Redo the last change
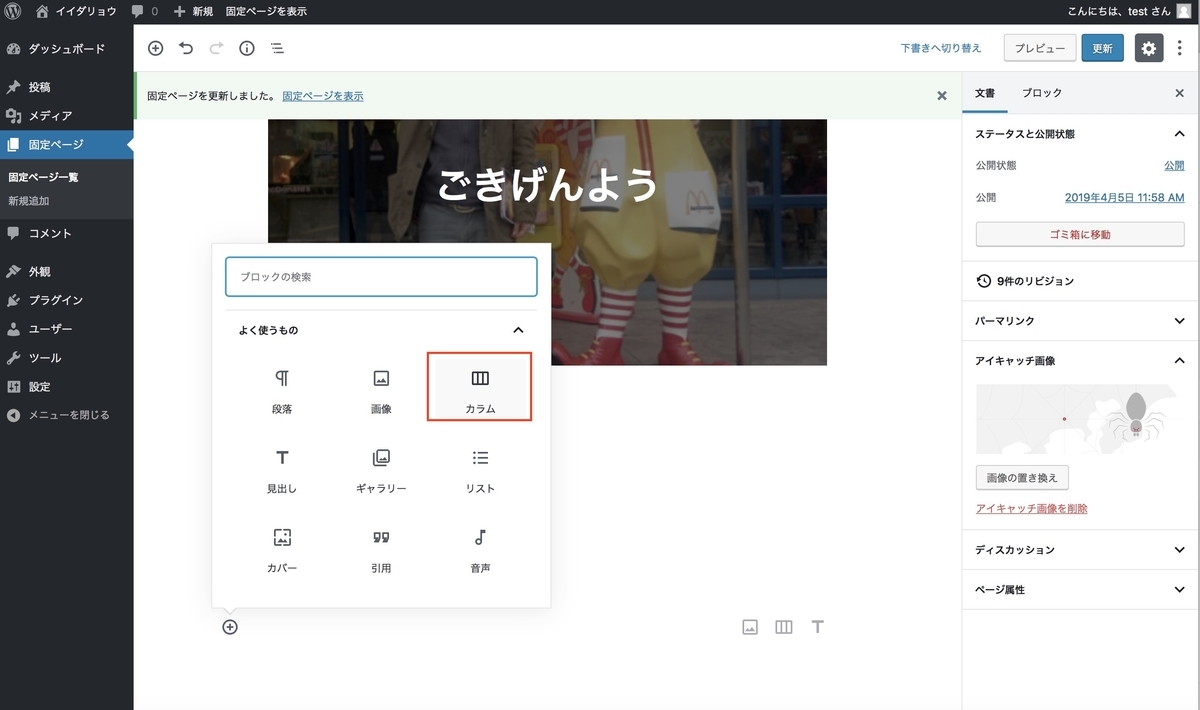The height and width of the screenshot is (710, 1200). pyautogui.click(x=216, y=48)
